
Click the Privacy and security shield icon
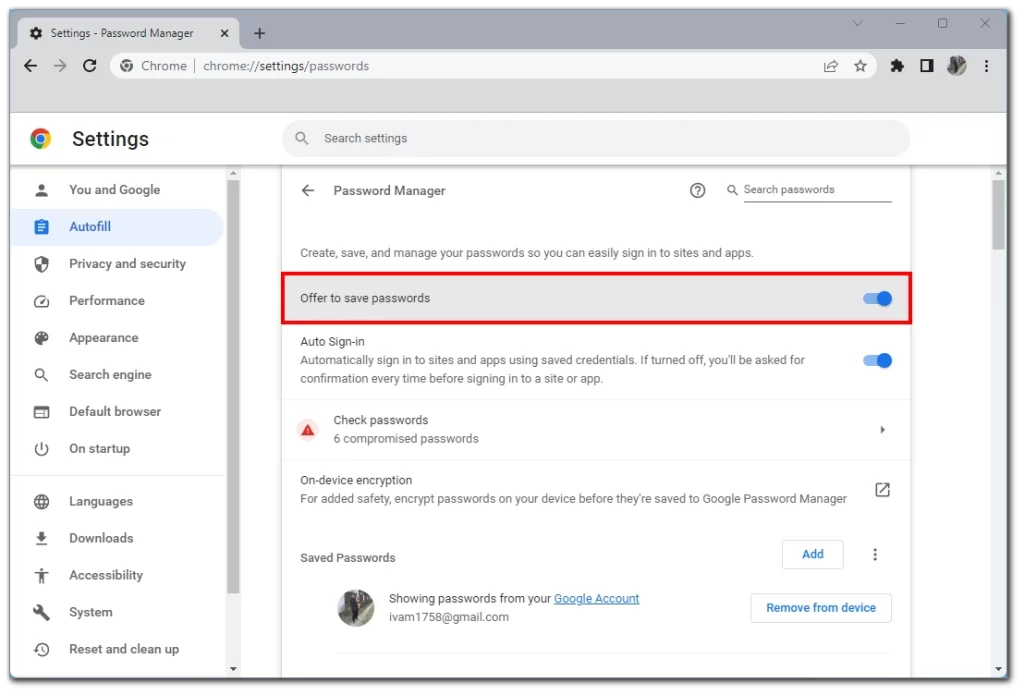tap(41, 265)
